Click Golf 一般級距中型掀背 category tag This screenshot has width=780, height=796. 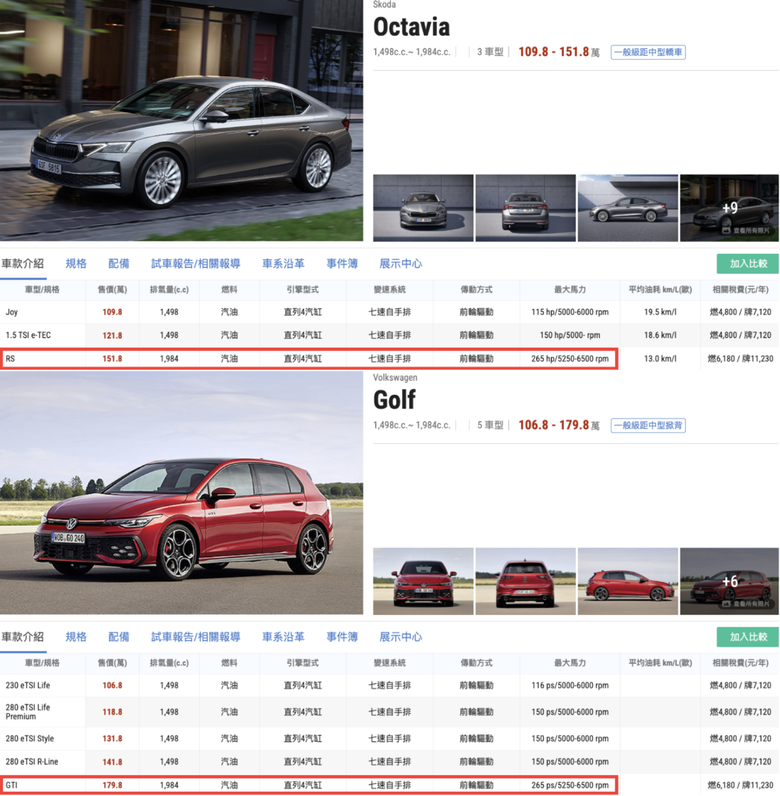[x=648, y=425]
